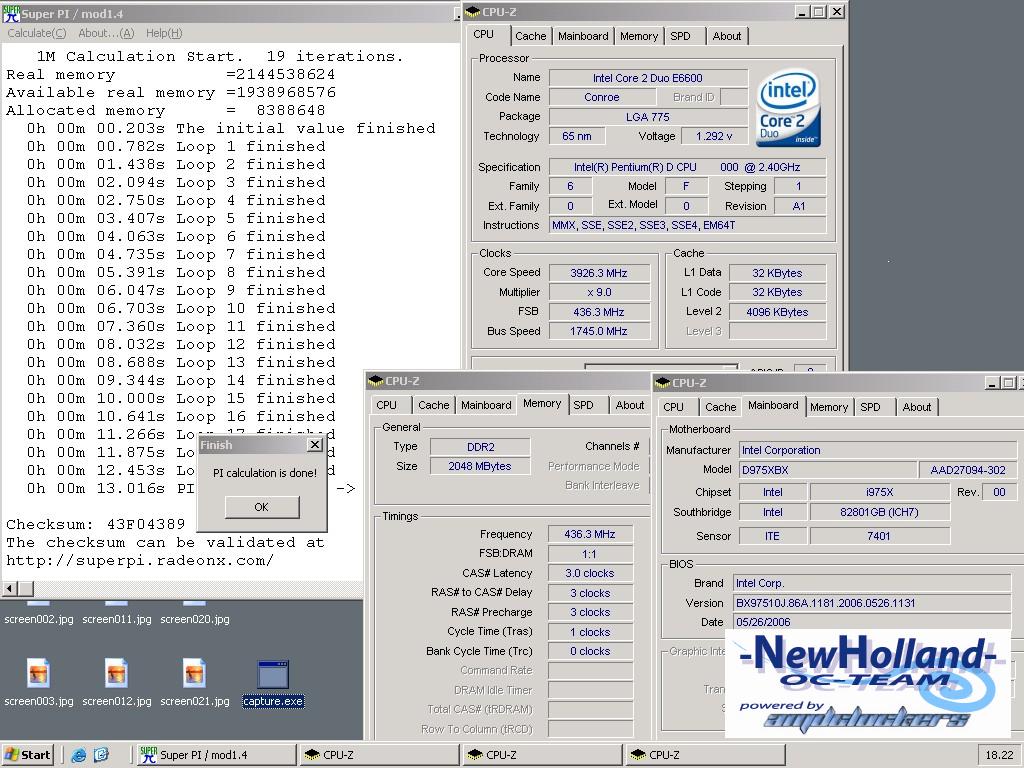Select the CPU tab in the top CPU-Z window
The height and width of the screenshot is (768, 1024).
(484, 35)
